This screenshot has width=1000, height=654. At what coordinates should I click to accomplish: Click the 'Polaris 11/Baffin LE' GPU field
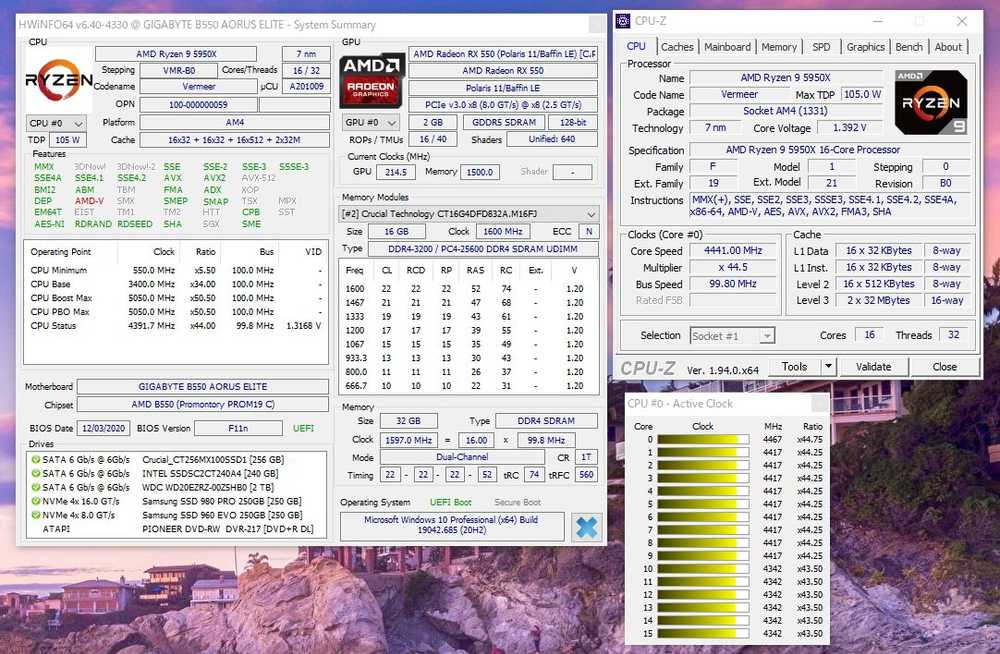click(x=503, y=88)
